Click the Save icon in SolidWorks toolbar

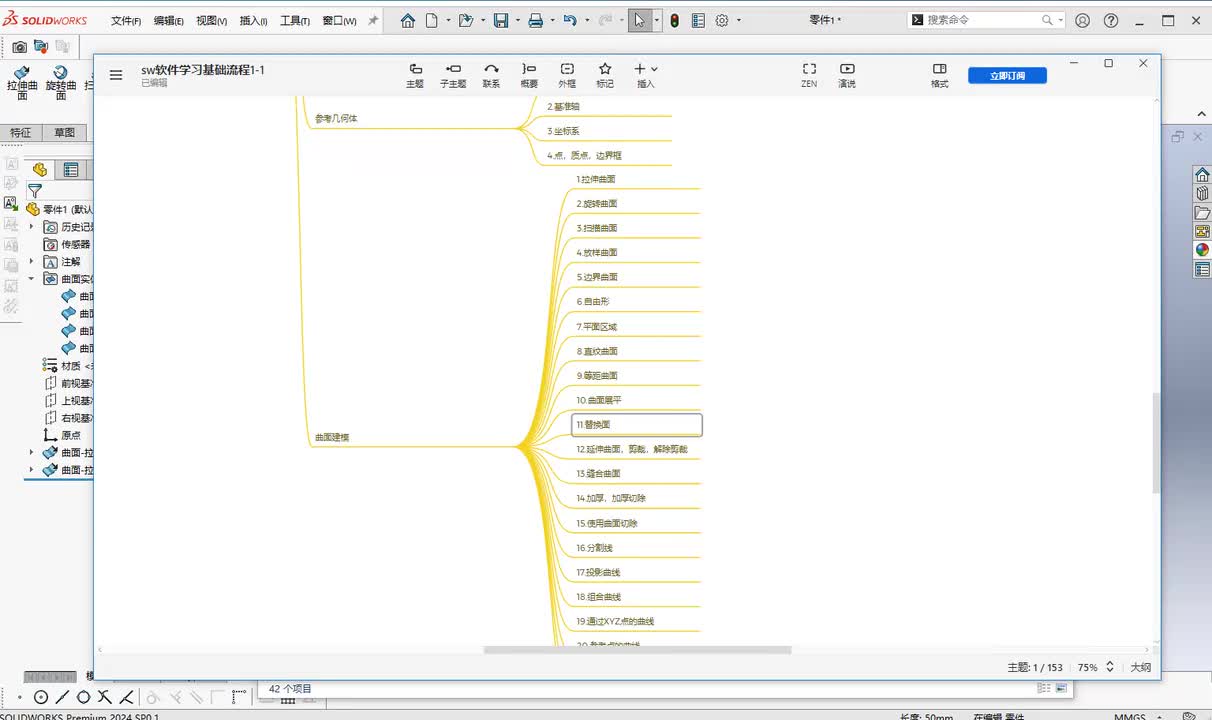(501, 20)
